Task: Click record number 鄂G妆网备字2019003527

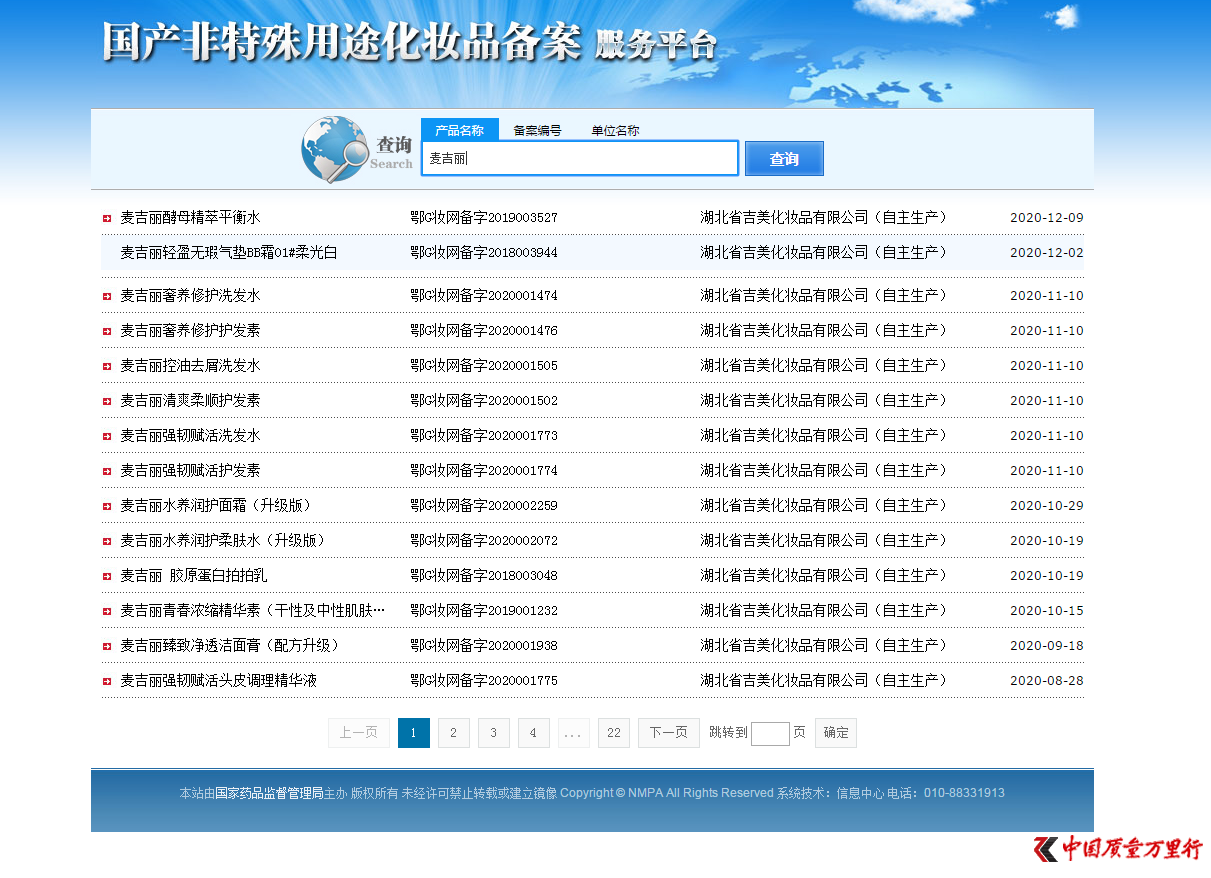Action: (x=484, y=217)
